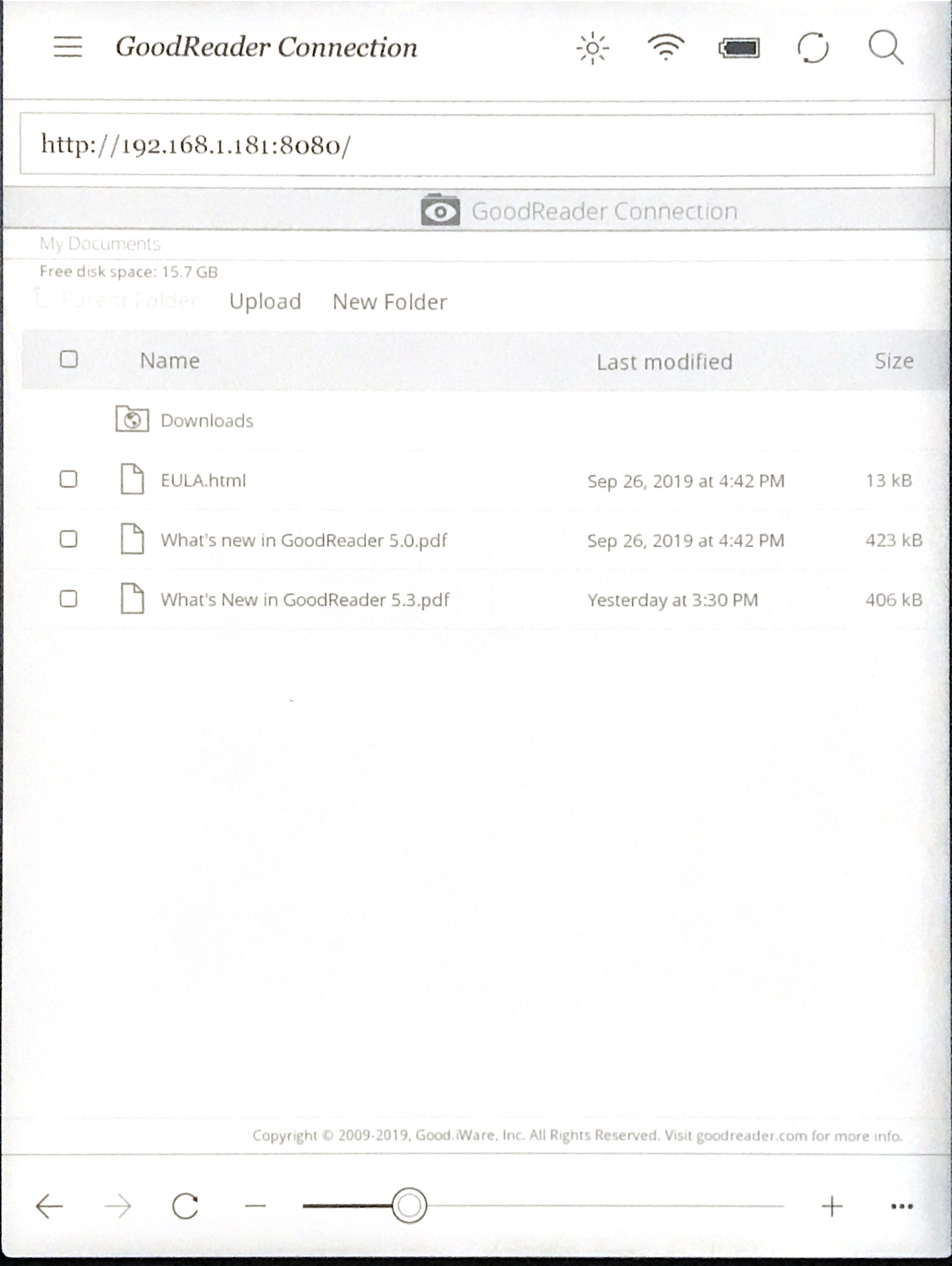Open What's new in GoodReader 5.0.pdf
Image resolution: width=952 pixels, height=1266 pixels.
point(304,541)
